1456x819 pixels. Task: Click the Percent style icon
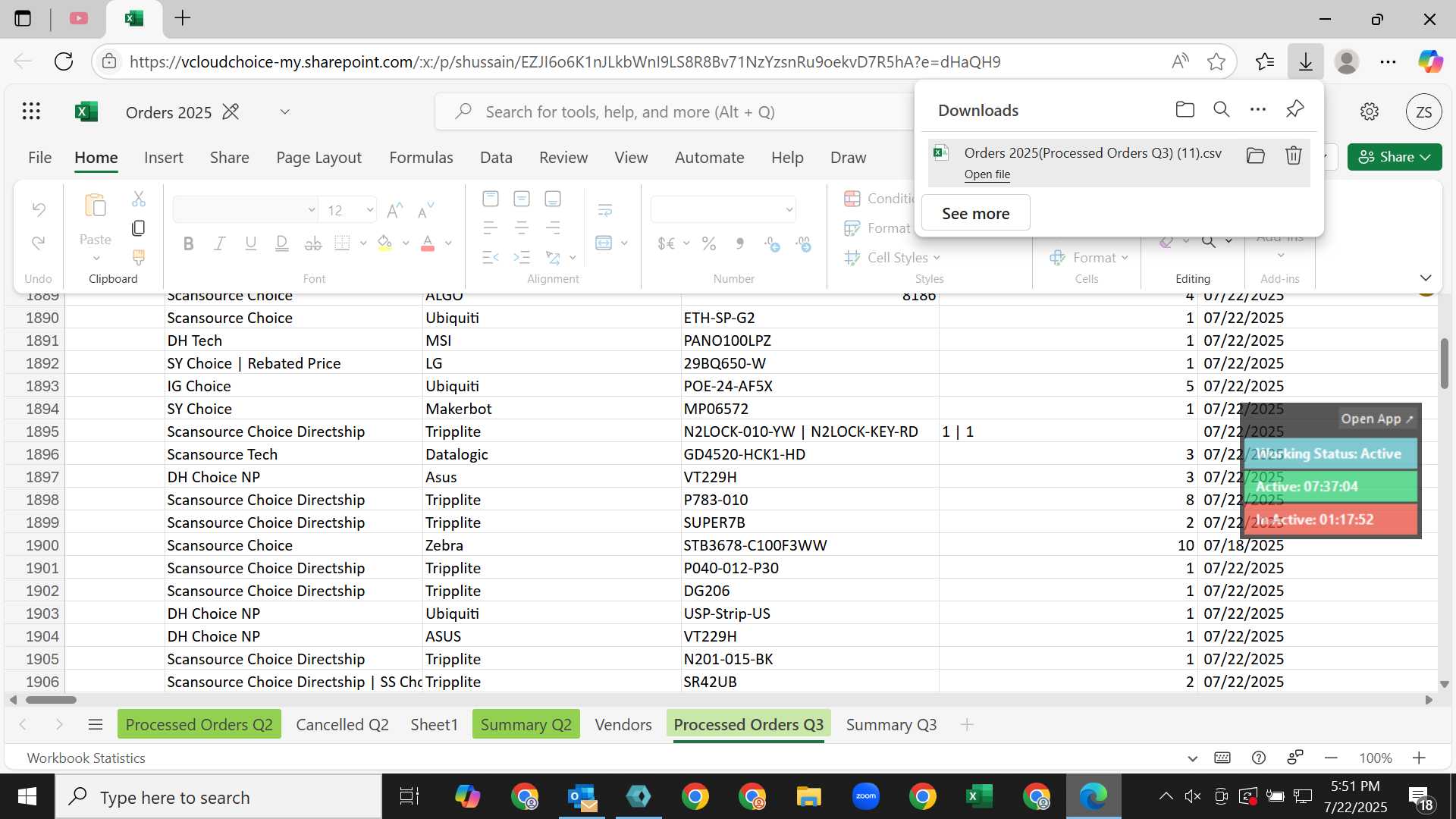[x=709, y=243]
